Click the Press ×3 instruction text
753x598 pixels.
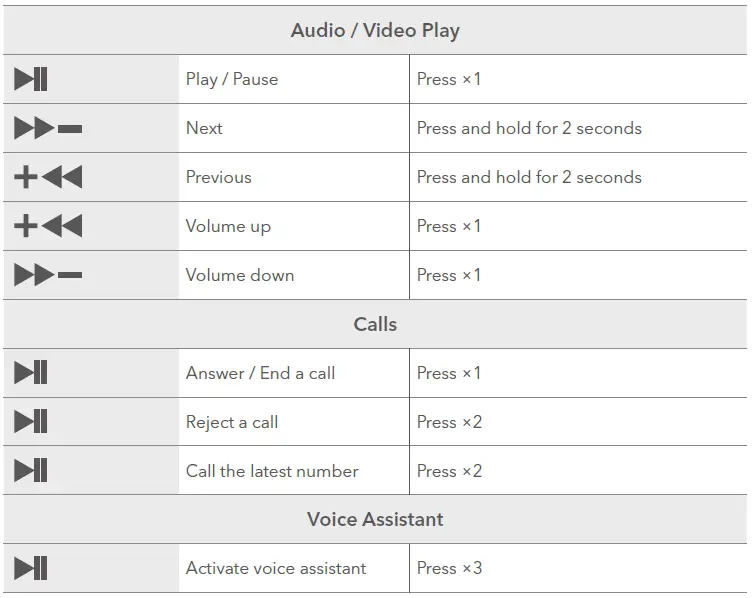click(449, 568)
